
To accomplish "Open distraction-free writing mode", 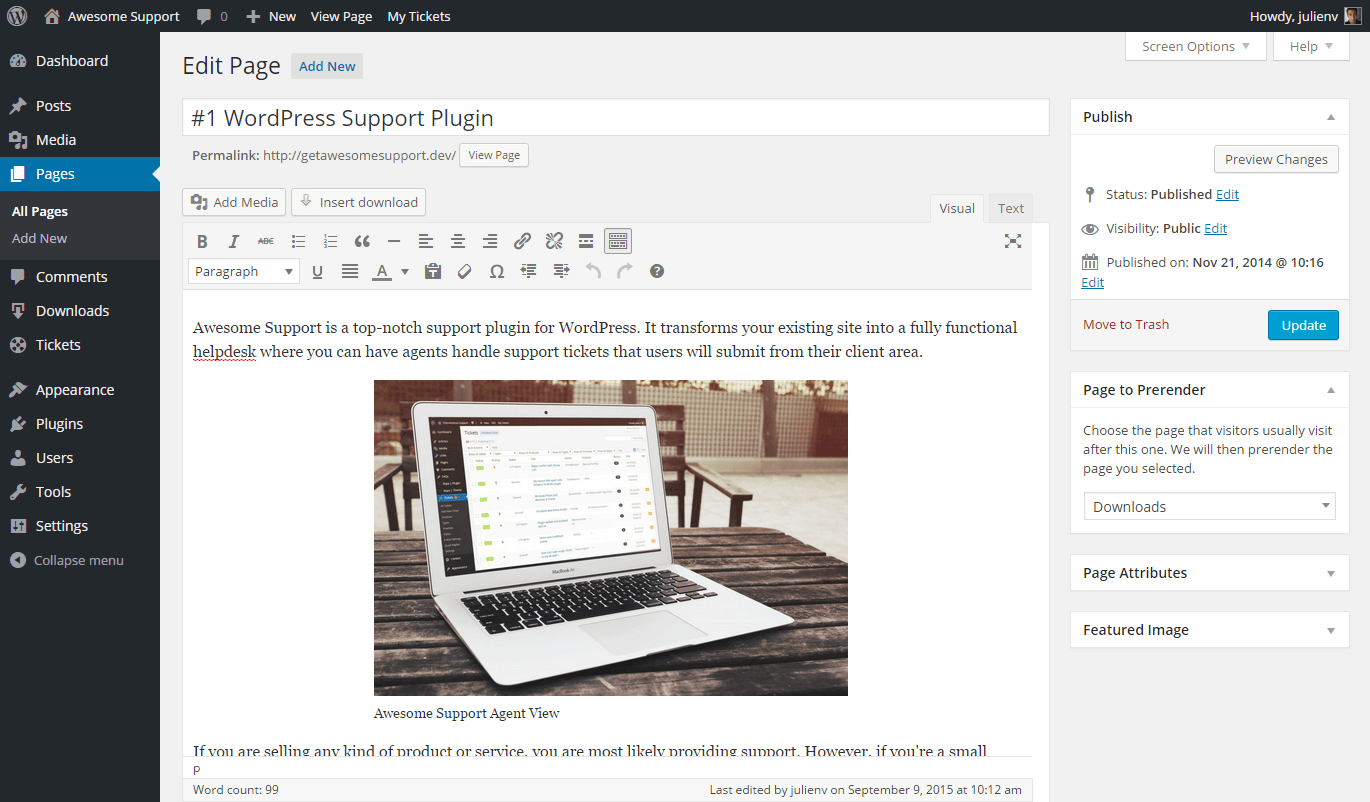I will [x=1013, y=241].
